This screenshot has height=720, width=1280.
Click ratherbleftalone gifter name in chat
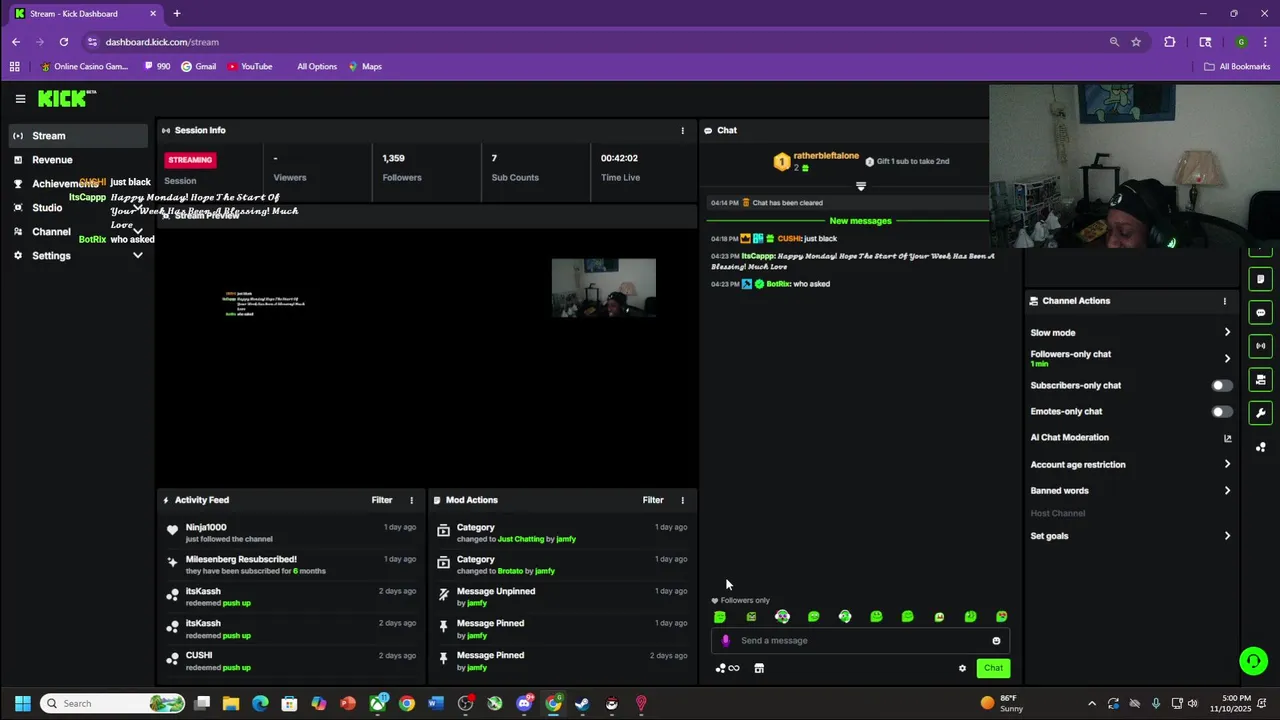point(826,156)
